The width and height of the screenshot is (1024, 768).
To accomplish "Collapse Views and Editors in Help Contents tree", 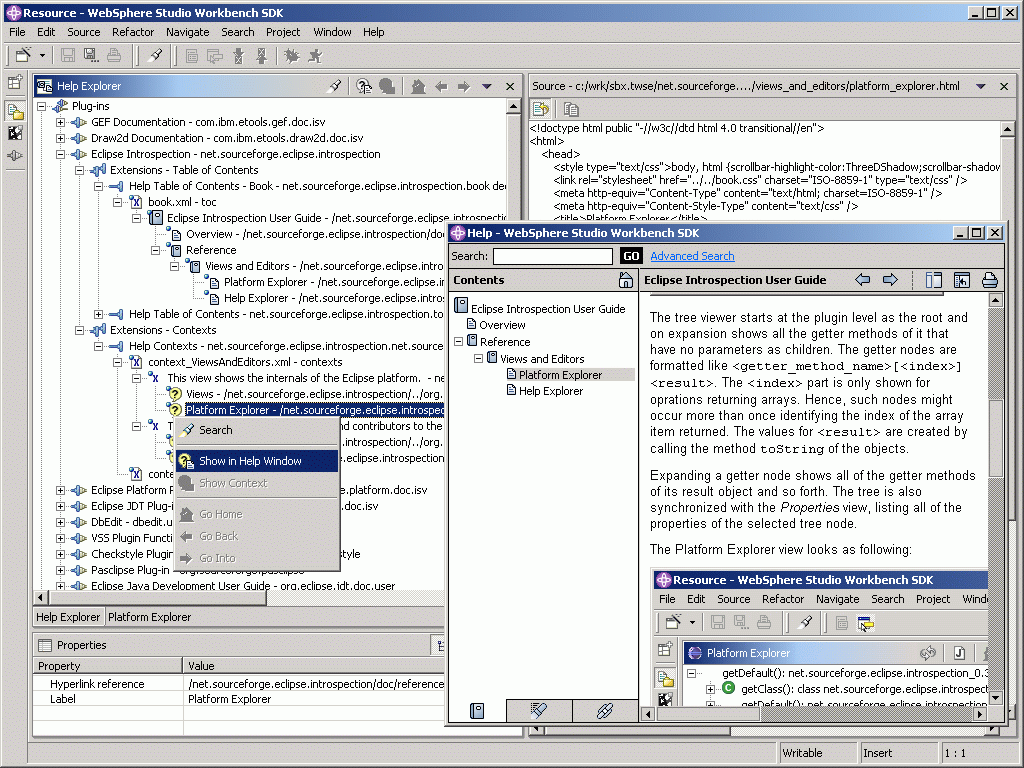I will coord(479,359).
